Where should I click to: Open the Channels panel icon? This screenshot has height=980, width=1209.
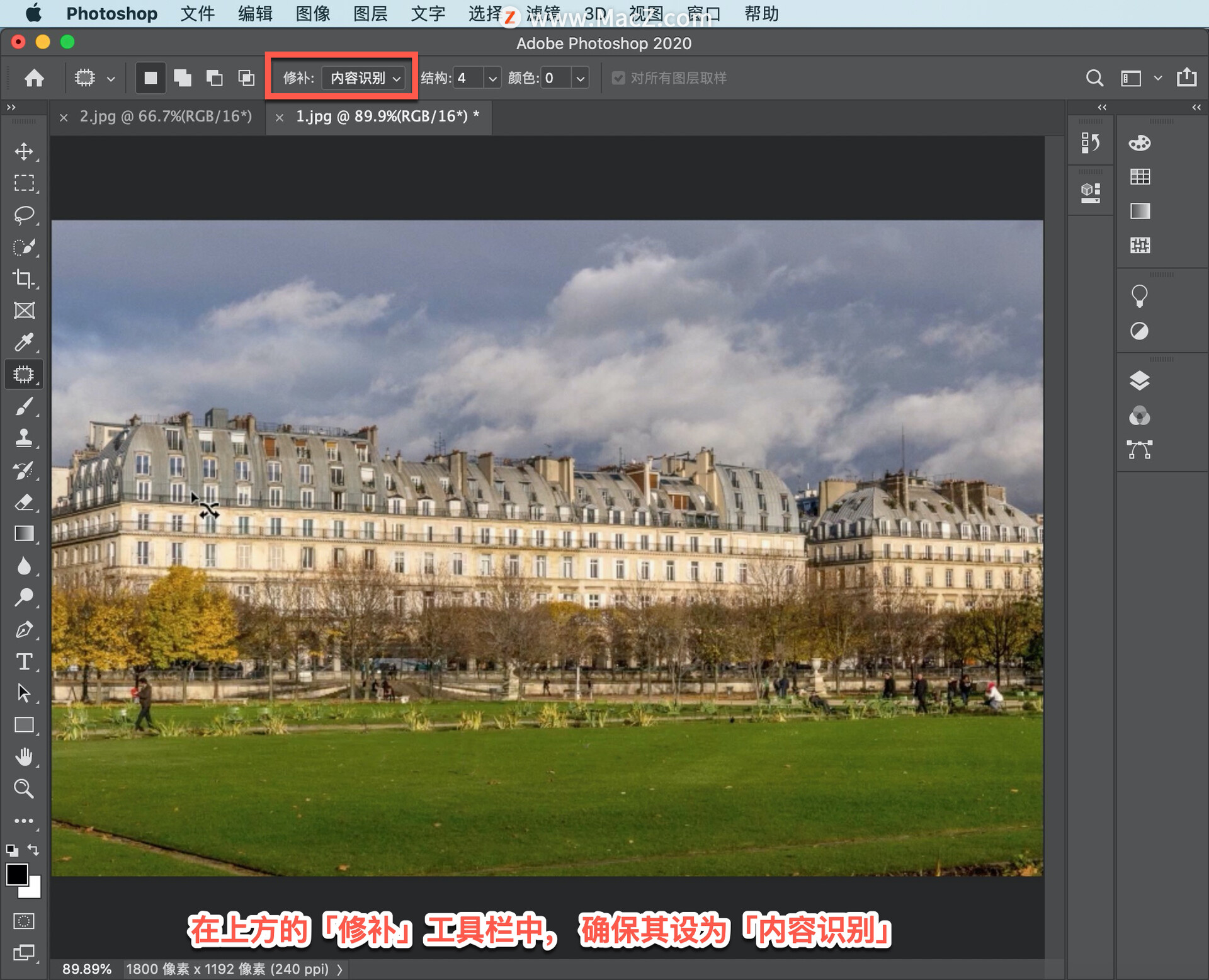point(1140,416)
